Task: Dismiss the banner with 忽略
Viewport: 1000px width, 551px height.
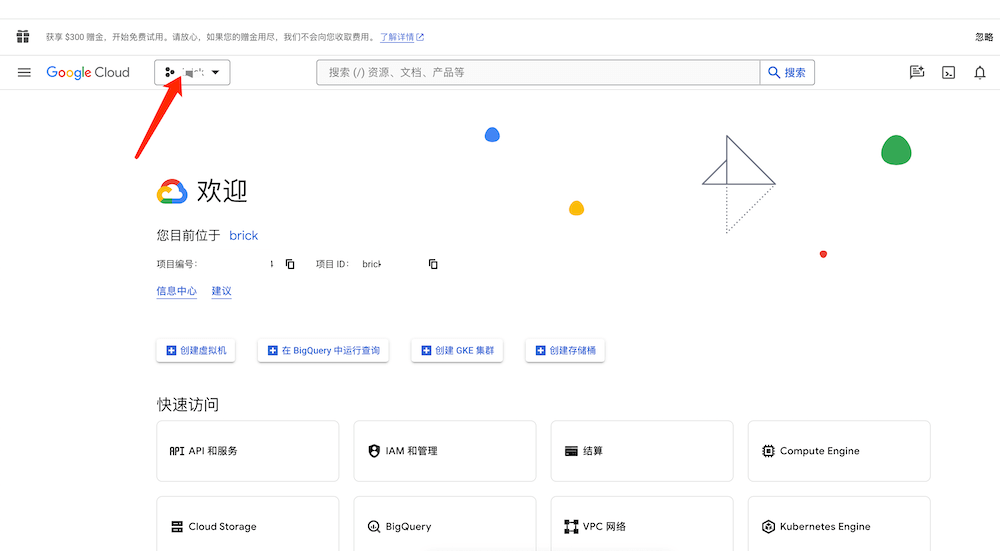Action: tap(984, 37)
